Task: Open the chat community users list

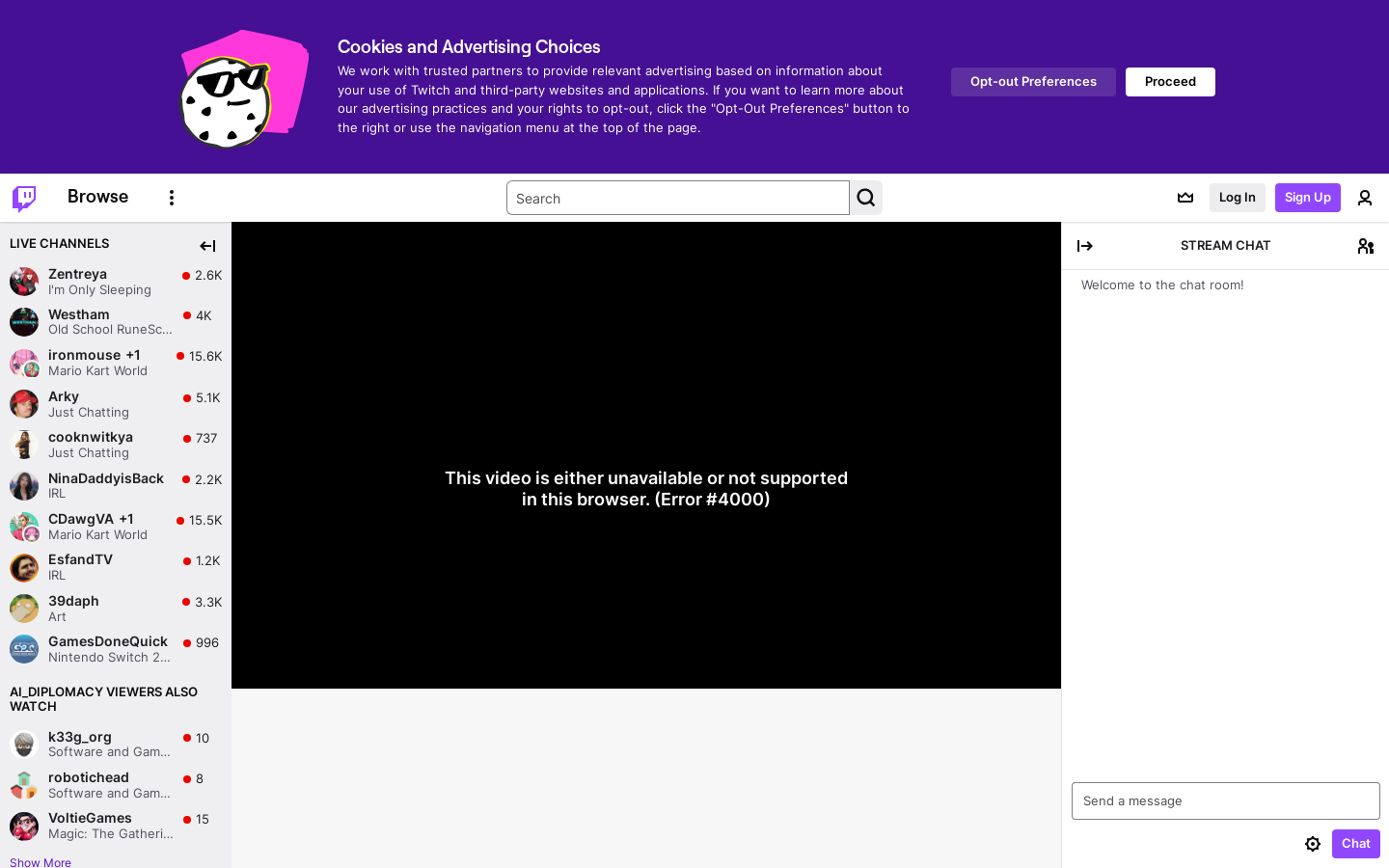Action: pos(1366,246)
